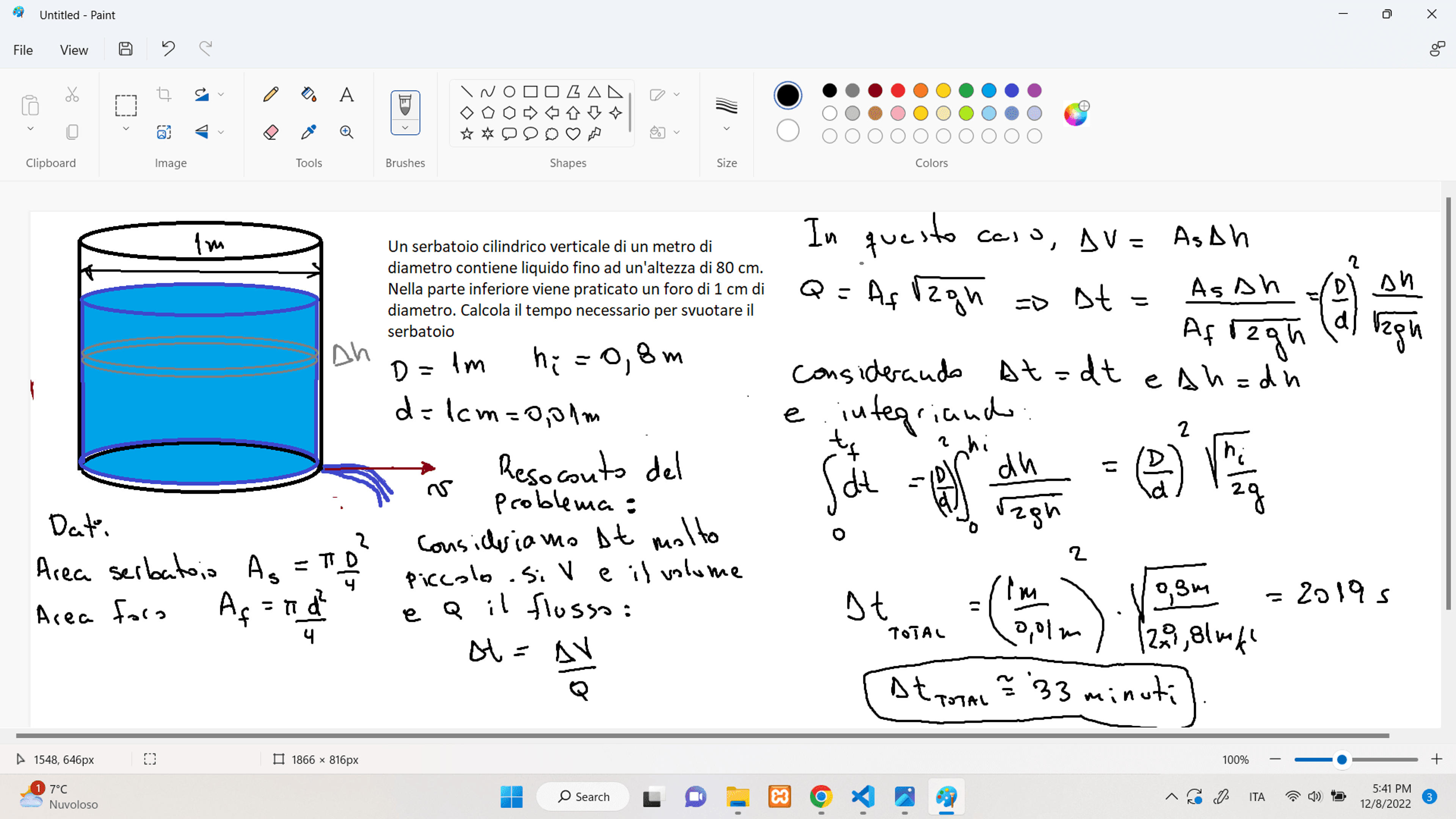This screenshot has width=1456, height=819.
Task: Open the View menu
Action: 74,50
